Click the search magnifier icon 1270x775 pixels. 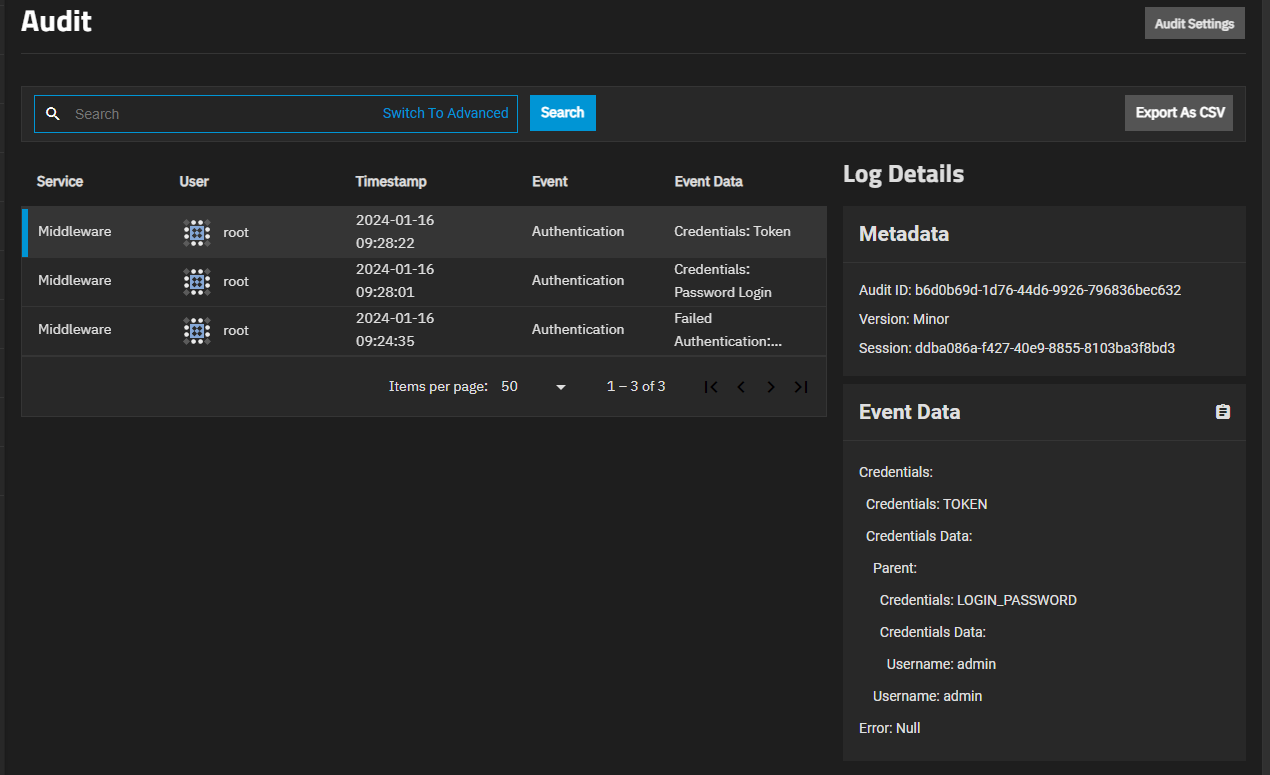click(54, 114)
